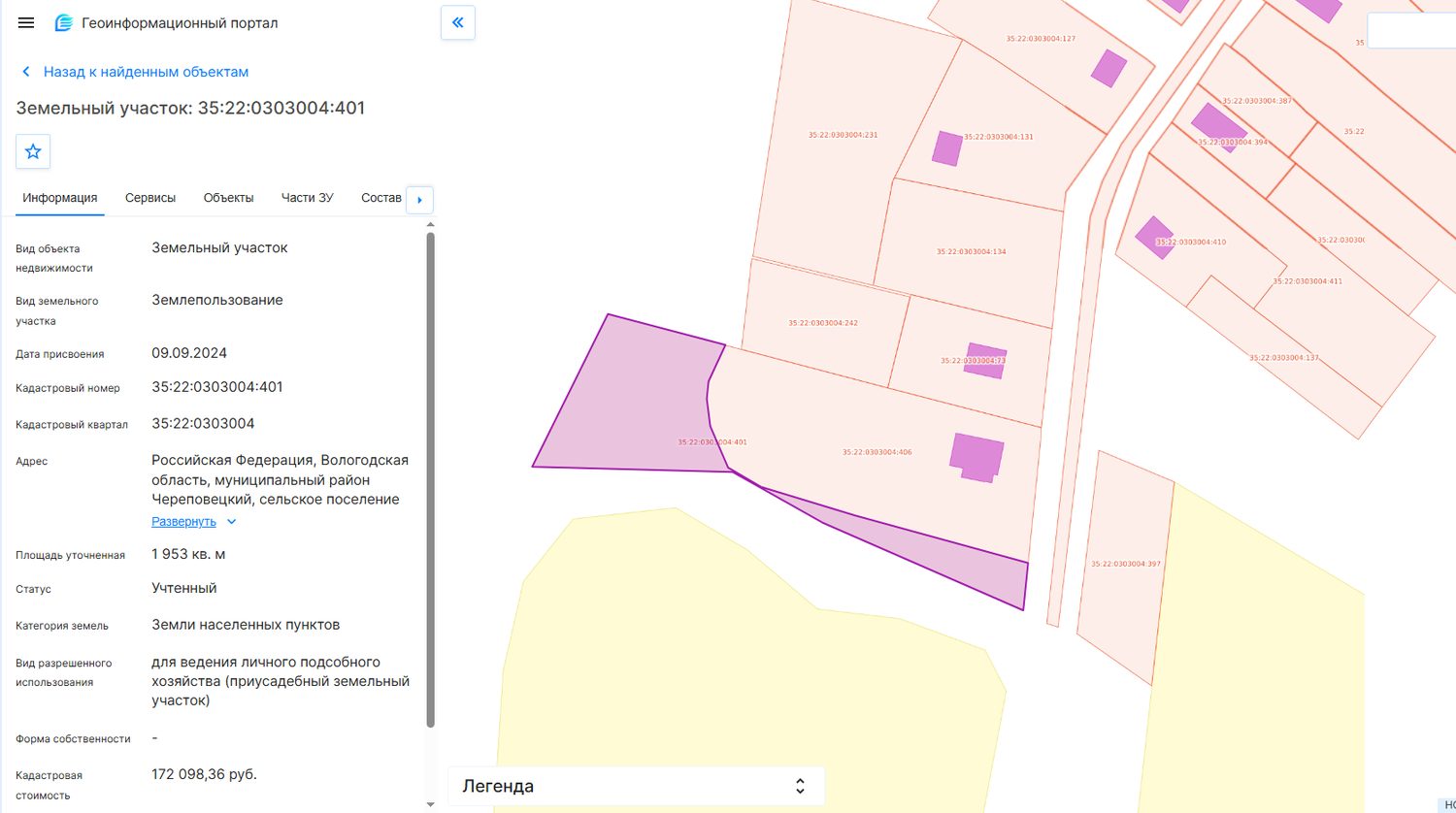Click the building in parcel 35:22:0303004:127

click(1109, 68)
